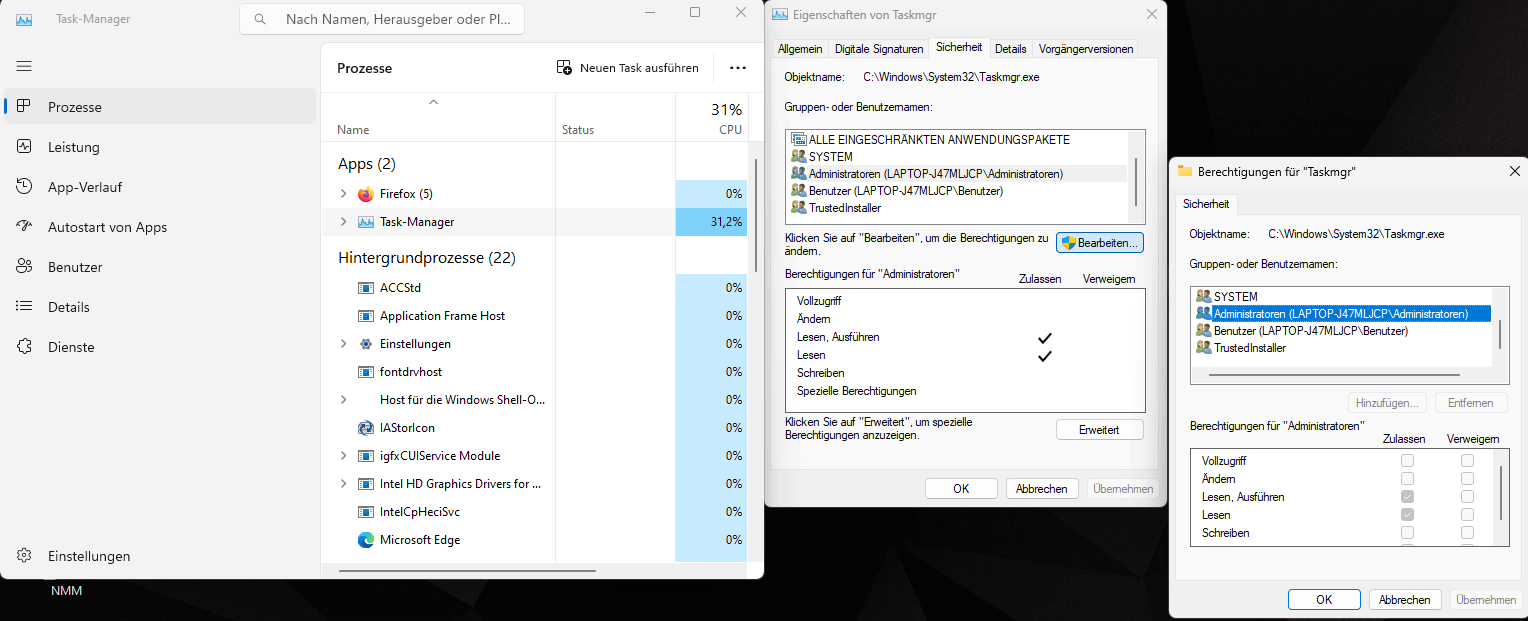The image size is (1528, 621).
Task: Click the search magnifier icon in Task-Manager
Action: pos(260,19)
